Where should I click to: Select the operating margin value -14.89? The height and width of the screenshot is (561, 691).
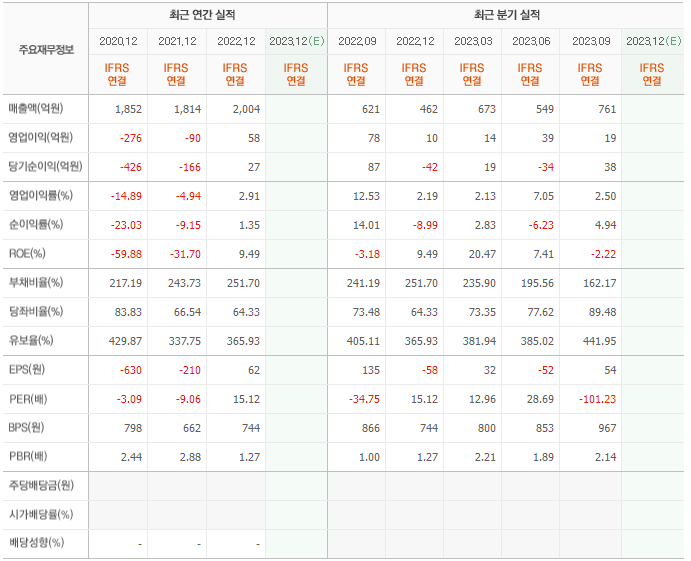click(126, 197)
